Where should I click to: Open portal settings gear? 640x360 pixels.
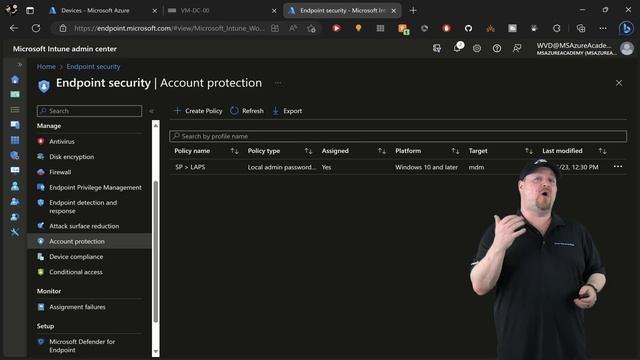pyautogui.click(x=477, y=49)
